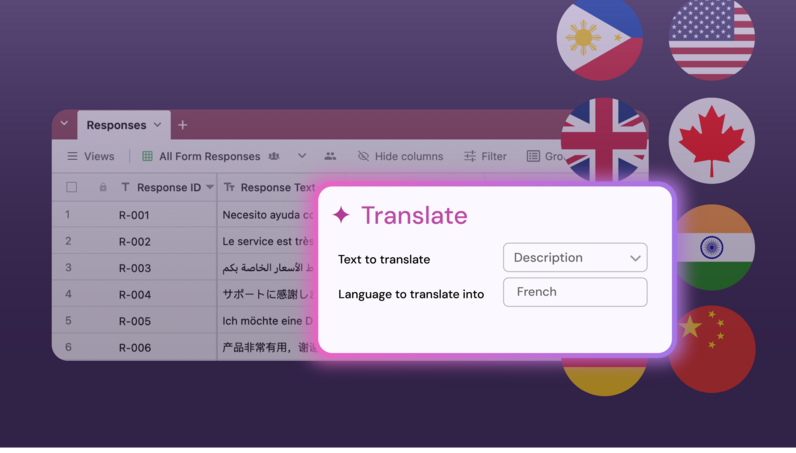796x453 pixels.
Task: Open the Responses tab
Action: point(124,125)
